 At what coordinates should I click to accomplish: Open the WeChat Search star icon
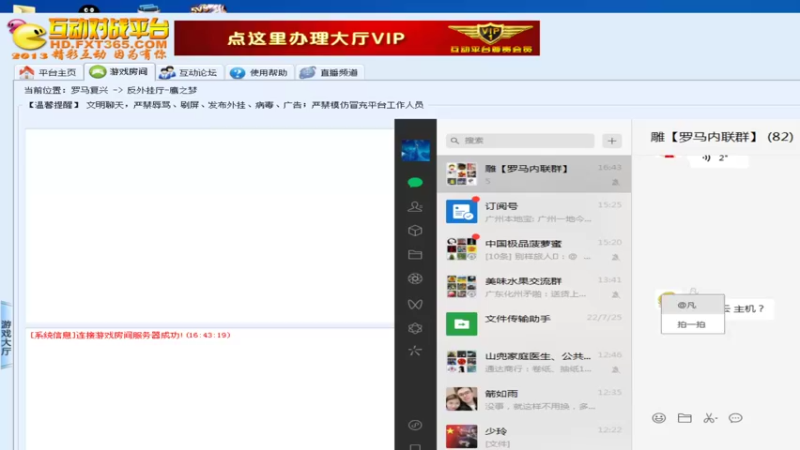coord(415,351)
